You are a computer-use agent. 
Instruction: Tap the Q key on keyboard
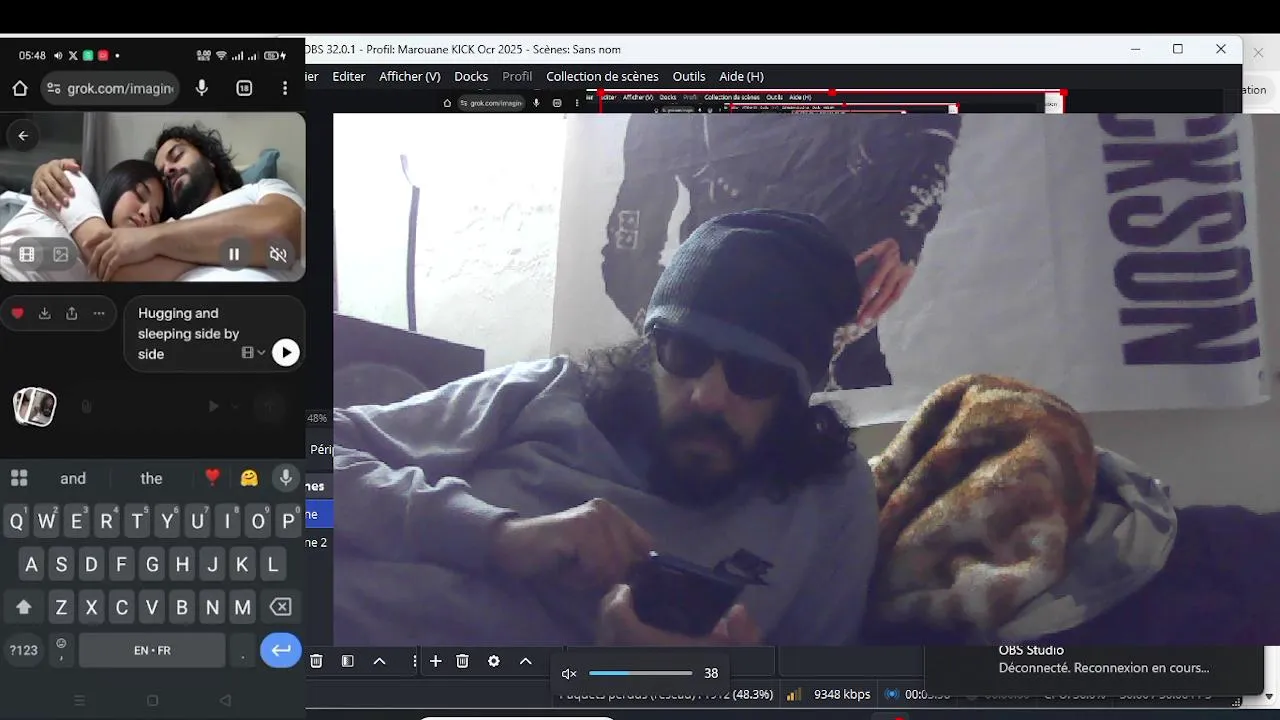point(17,521)
